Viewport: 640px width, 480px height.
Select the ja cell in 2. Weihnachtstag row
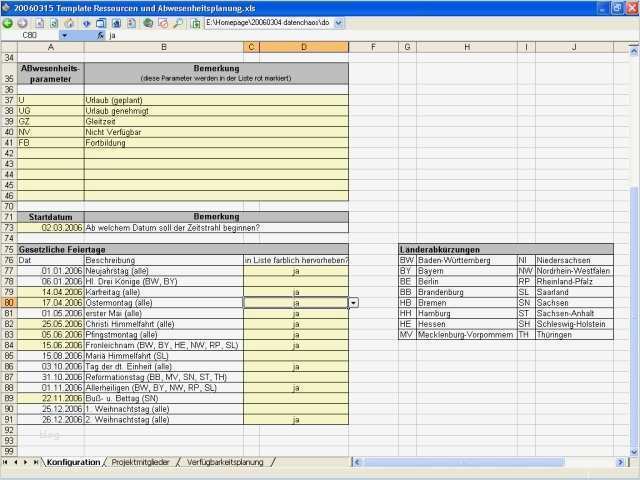click(296, 420)
